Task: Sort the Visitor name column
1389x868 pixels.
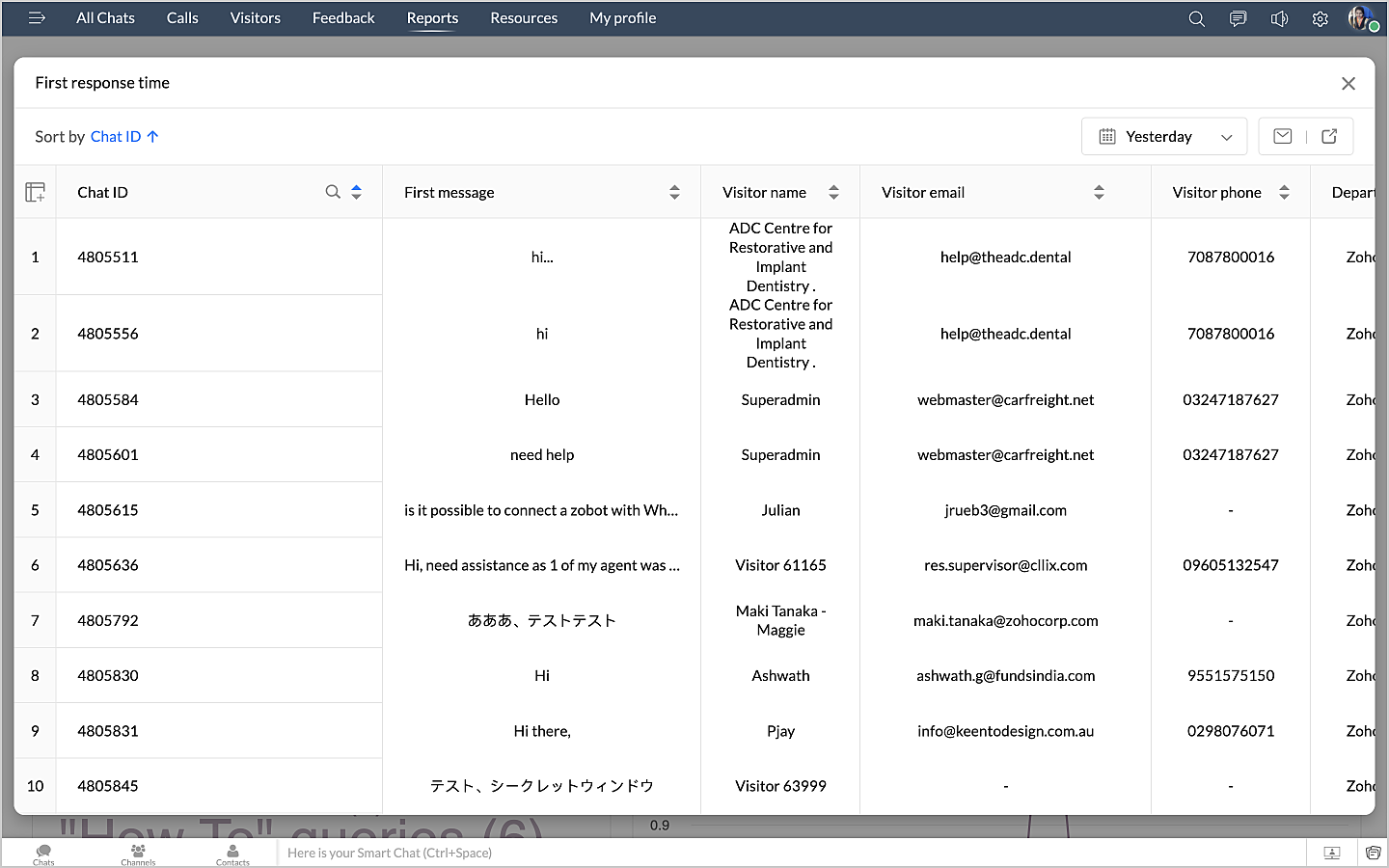Action: coord(833,192)
